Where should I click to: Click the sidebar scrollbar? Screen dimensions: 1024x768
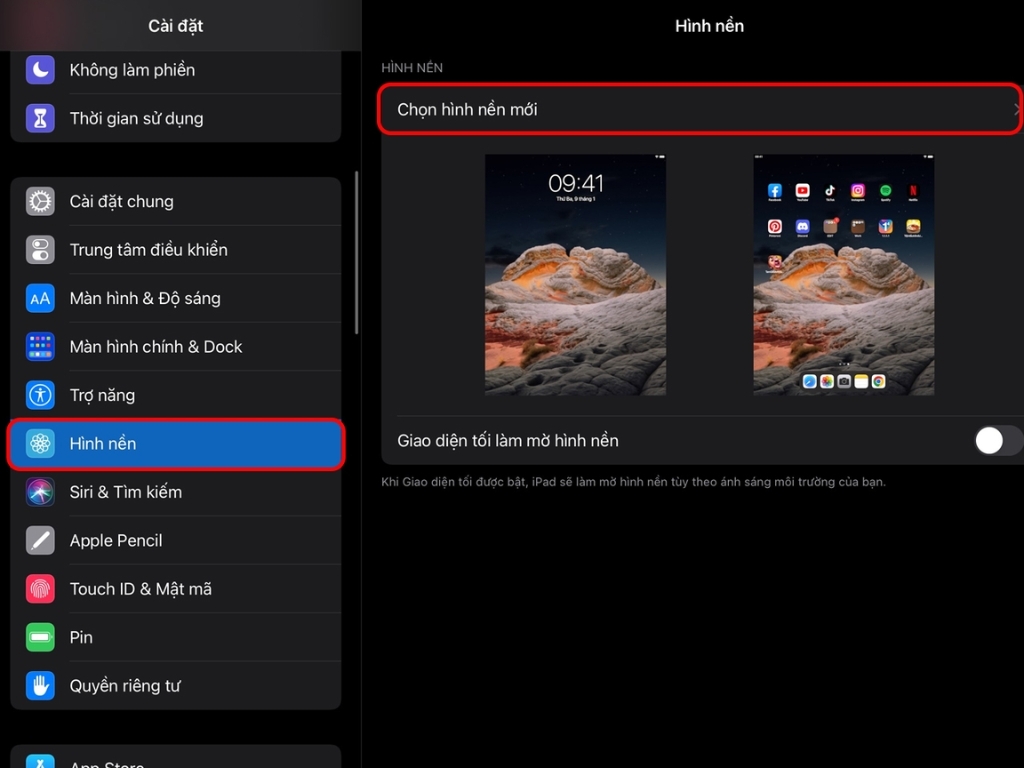[357, 253]
